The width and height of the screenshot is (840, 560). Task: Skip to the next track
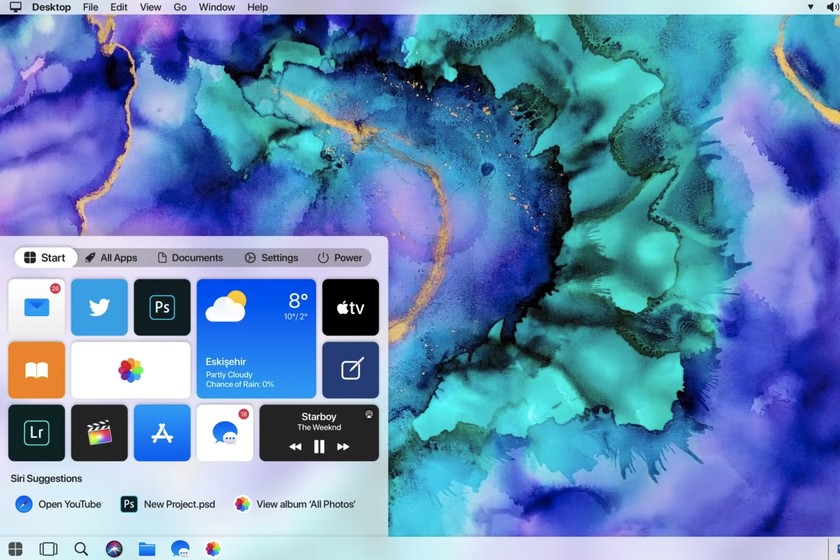click(343, 447)
